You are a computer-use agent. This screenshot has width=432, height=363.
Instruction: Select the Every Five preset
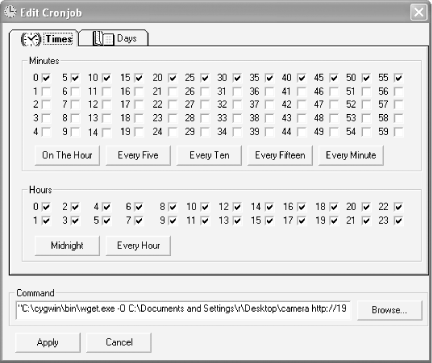pyautogui.click(x=138, y=155)
